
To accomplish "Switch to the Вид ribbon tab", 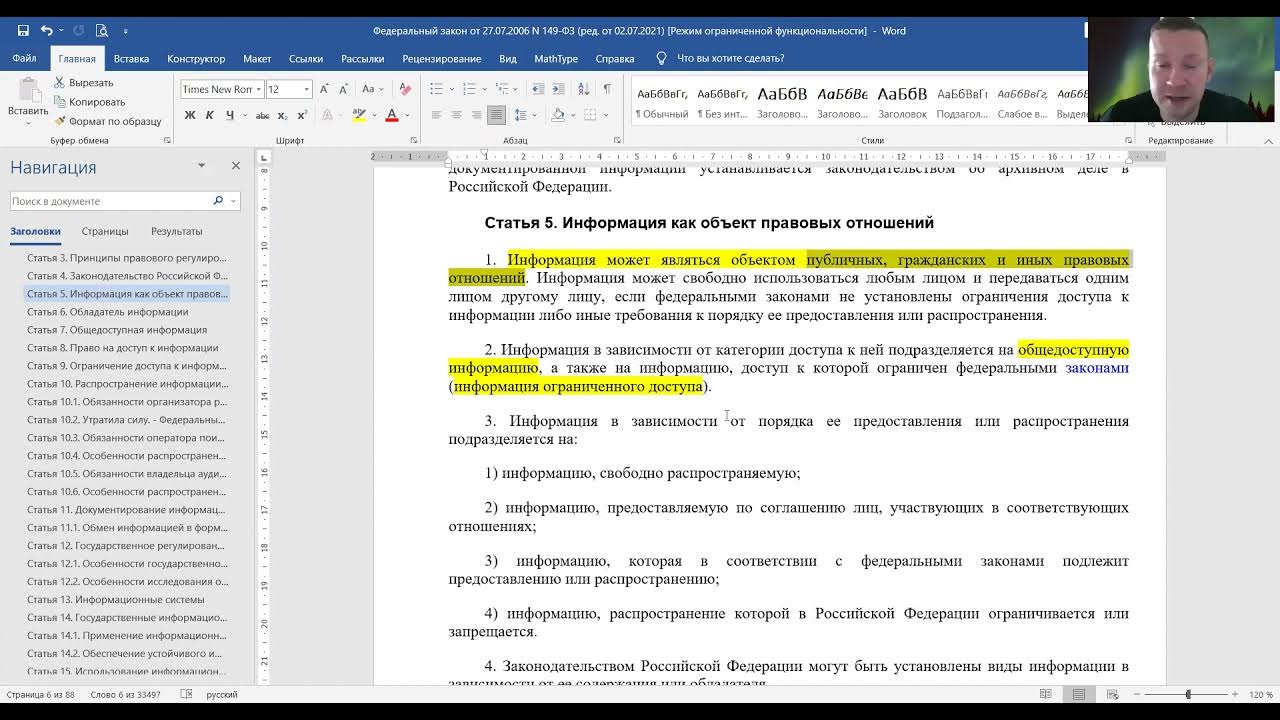I will click(x=508, y=59).
